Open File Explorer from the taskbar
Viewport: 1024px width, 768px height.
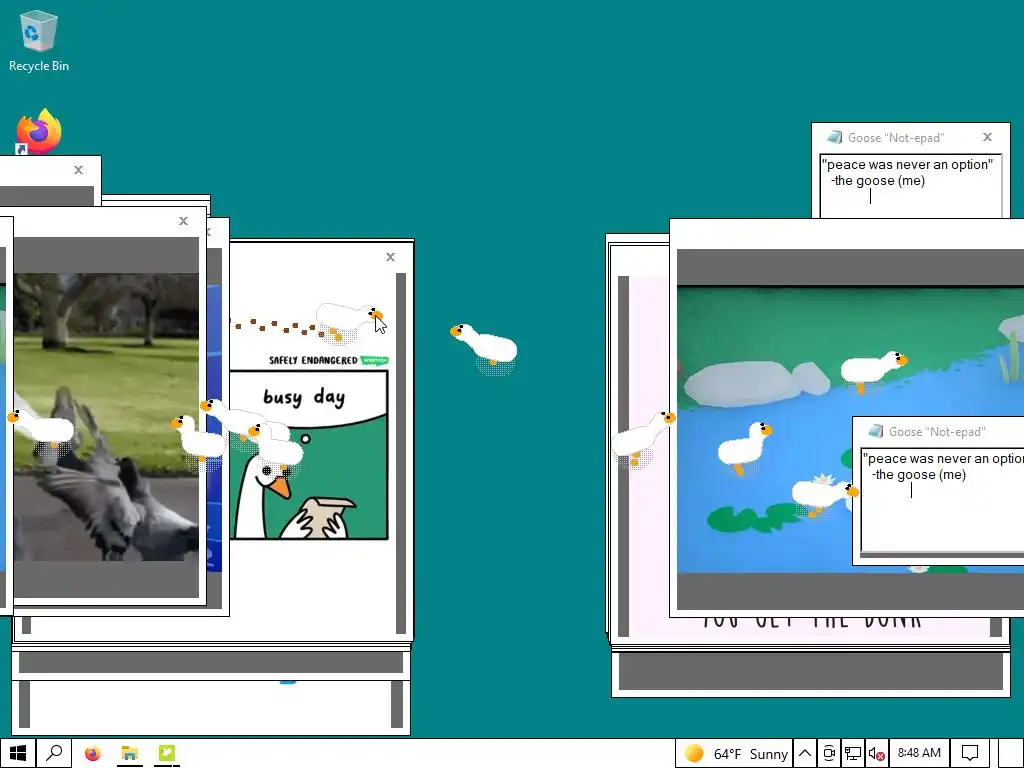[129, 754]
